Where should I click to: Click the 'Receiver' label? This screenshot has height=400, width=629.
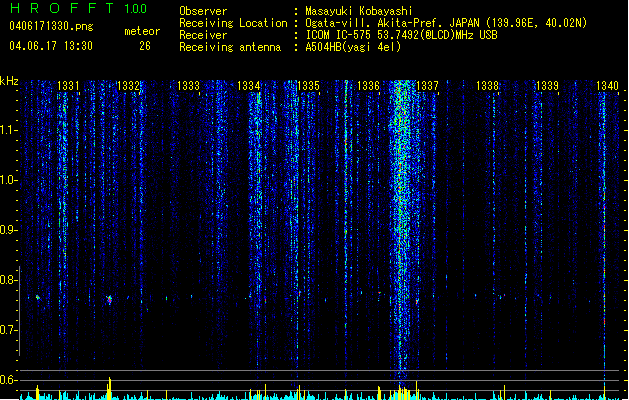pyautogui.click(x=203, y=35)
